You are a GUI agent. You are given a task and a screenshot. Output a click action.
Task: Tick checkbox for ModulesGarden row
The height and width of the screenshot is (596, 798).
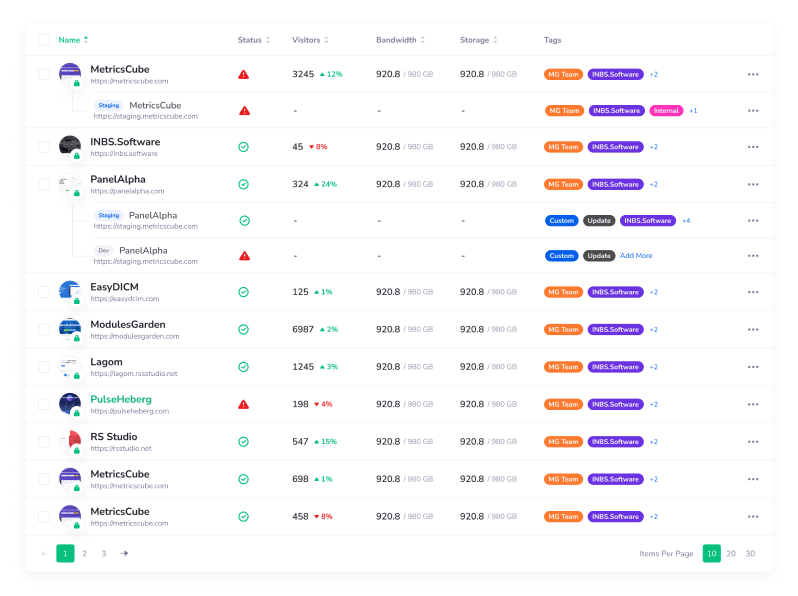(x=44, y=330)
